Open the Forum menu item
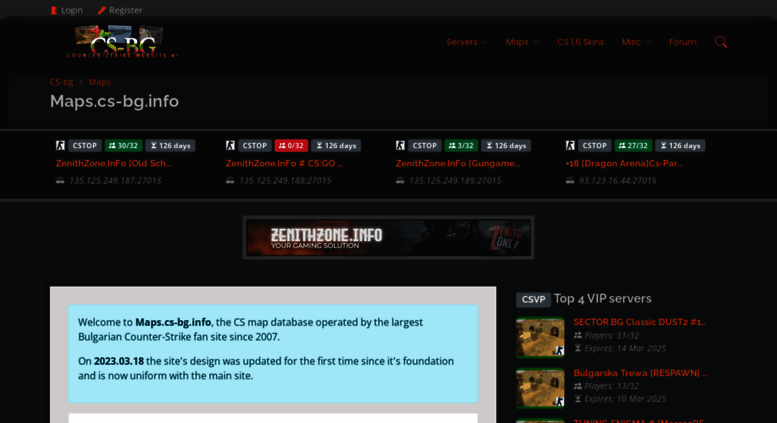Viewport: 777px width, 423px height. (x=682, y=42)
